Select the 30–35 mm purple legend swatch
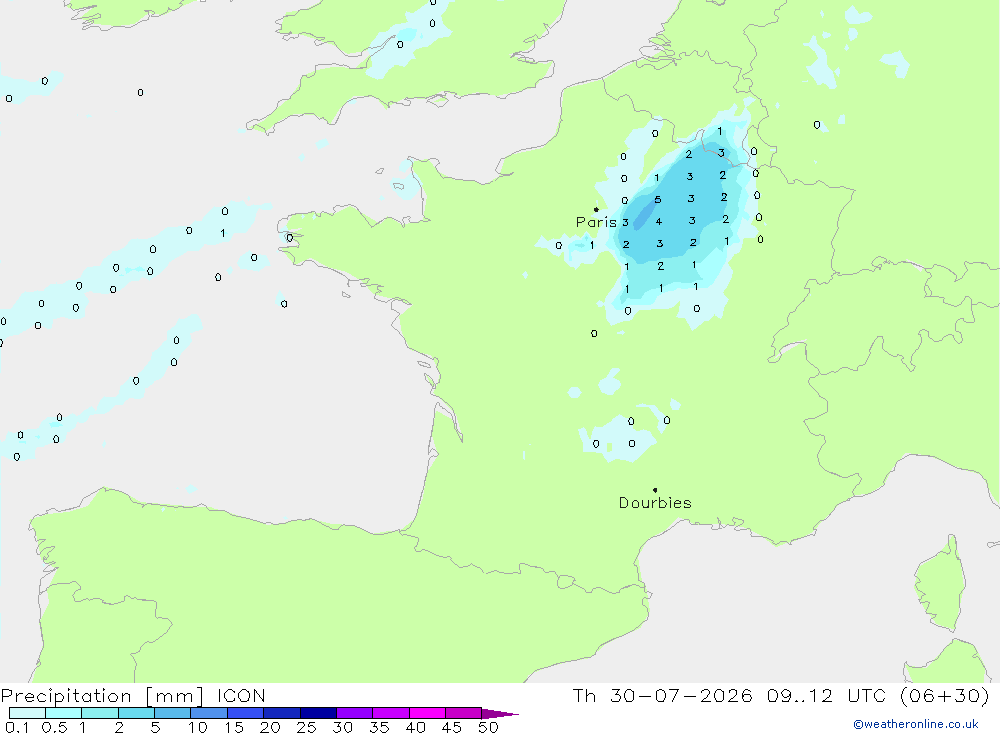Screen dimensions: 1000x733 [355, 713]
